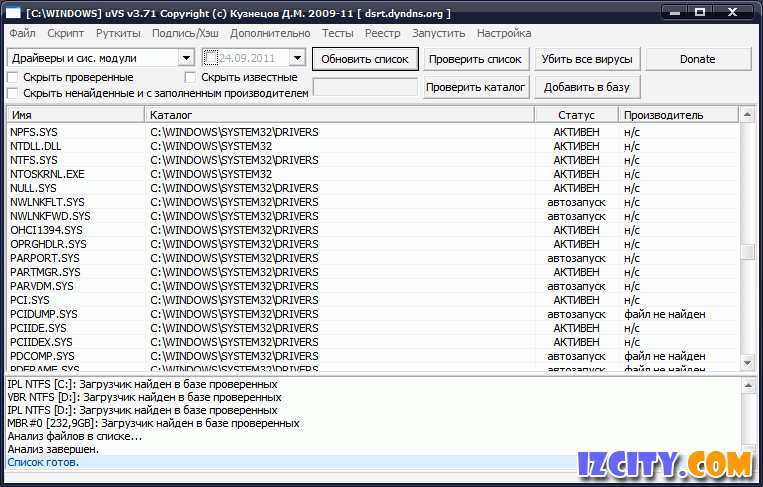Click the uVS application icon in title bar
Screen dimensions: 763x487
(x=13, y=13)
